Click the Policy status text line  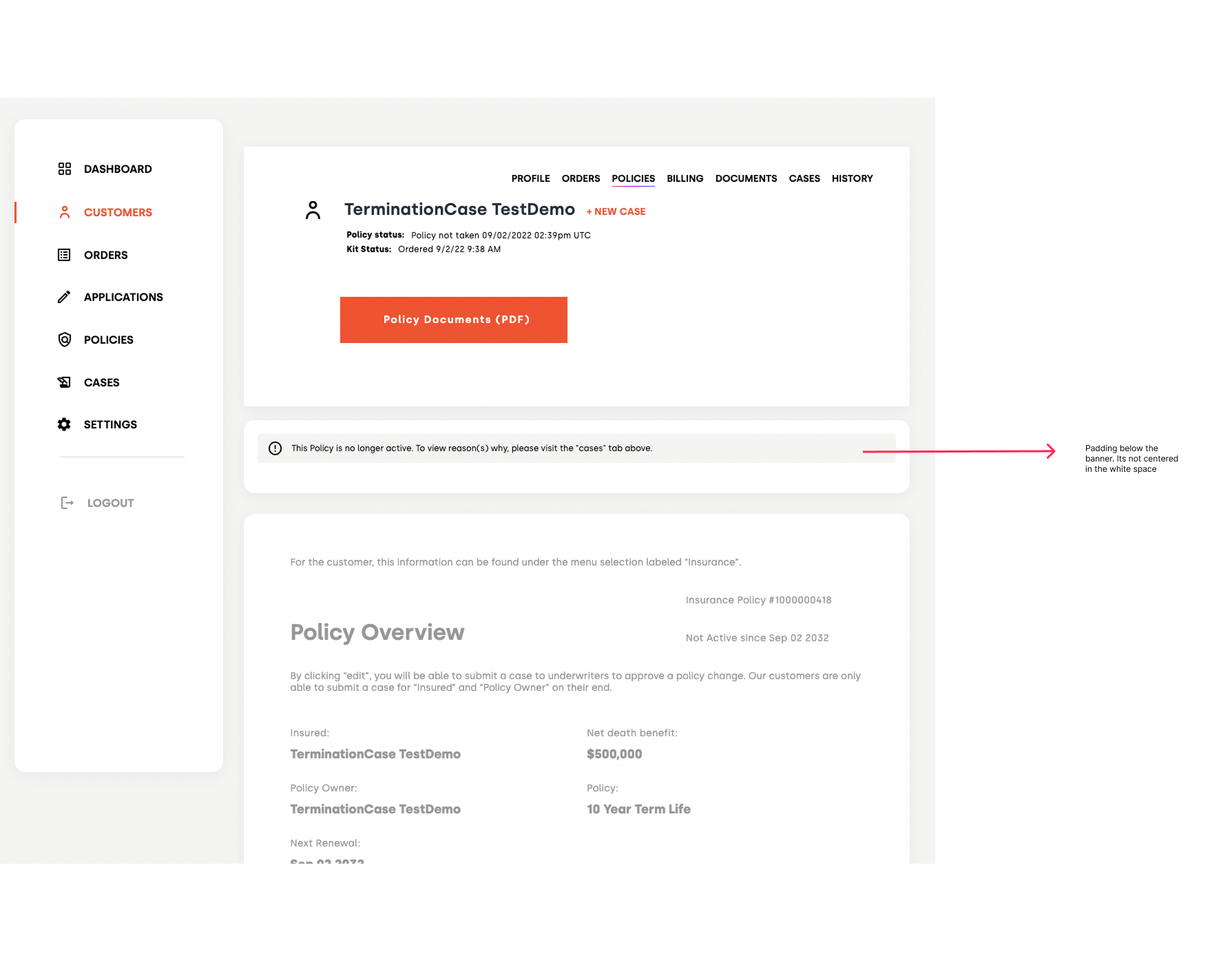(468, 235)
